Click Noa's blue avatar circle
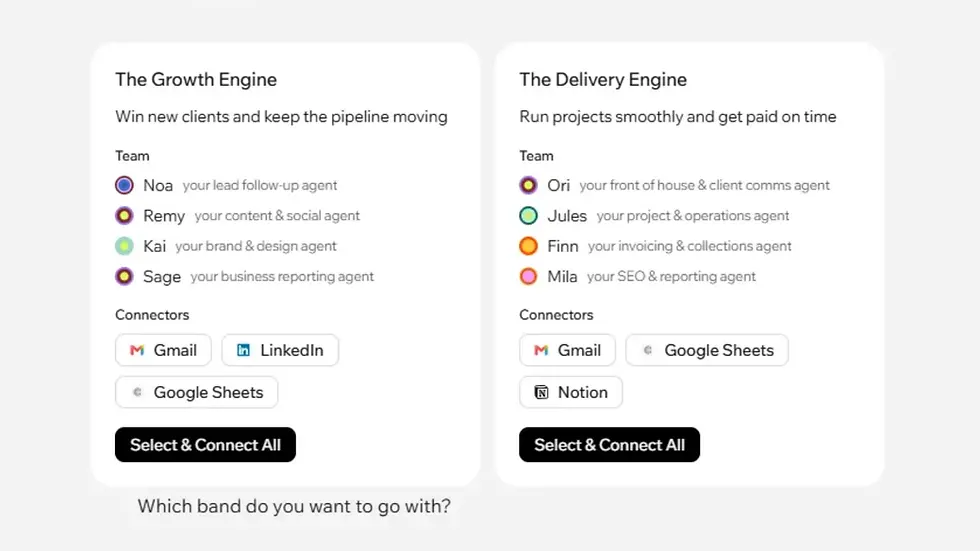The width and height of the screenshot is (980, 551). (124, 185)
